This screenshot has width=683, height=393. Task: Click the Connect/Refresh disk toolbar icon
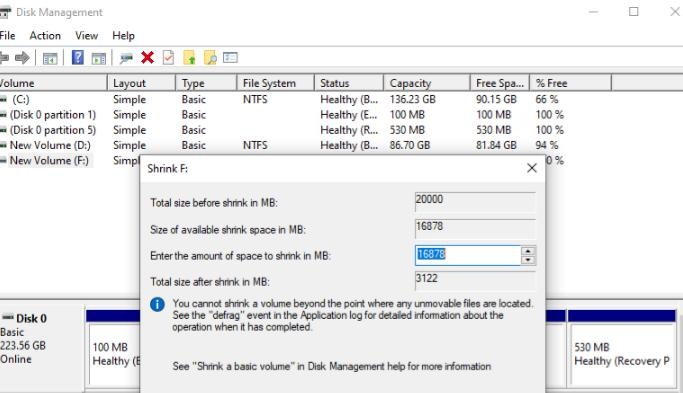[126, 58]
